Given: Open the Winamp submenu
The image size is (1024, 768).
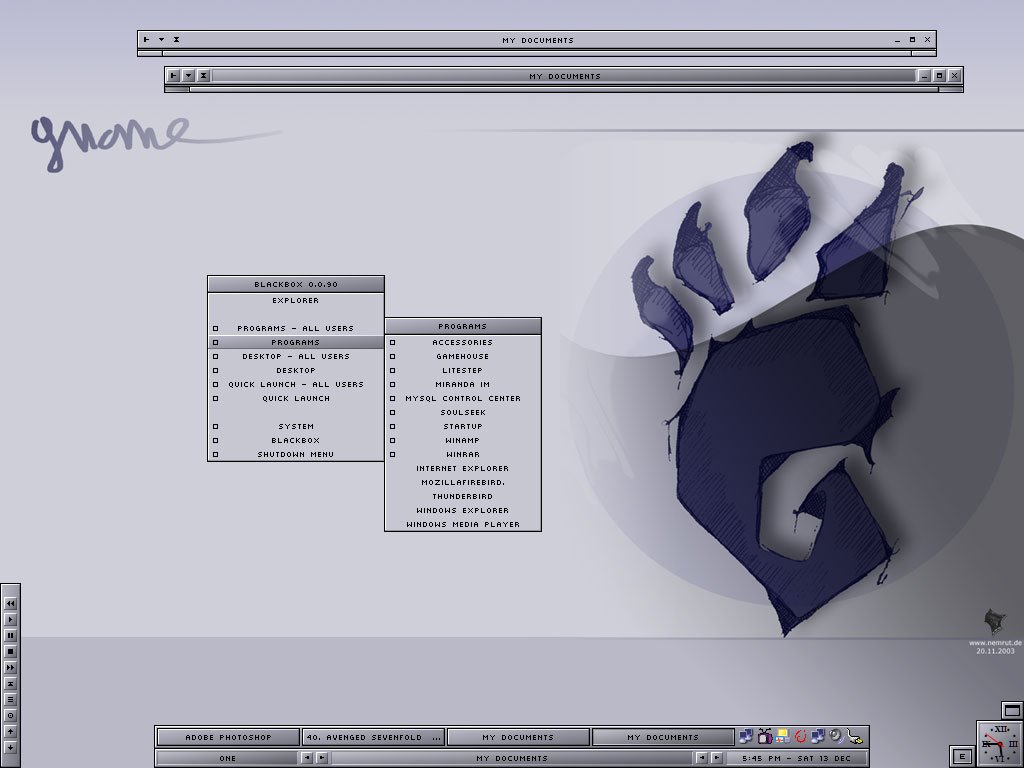Looking at the screenshot, I should coord(463,441).
